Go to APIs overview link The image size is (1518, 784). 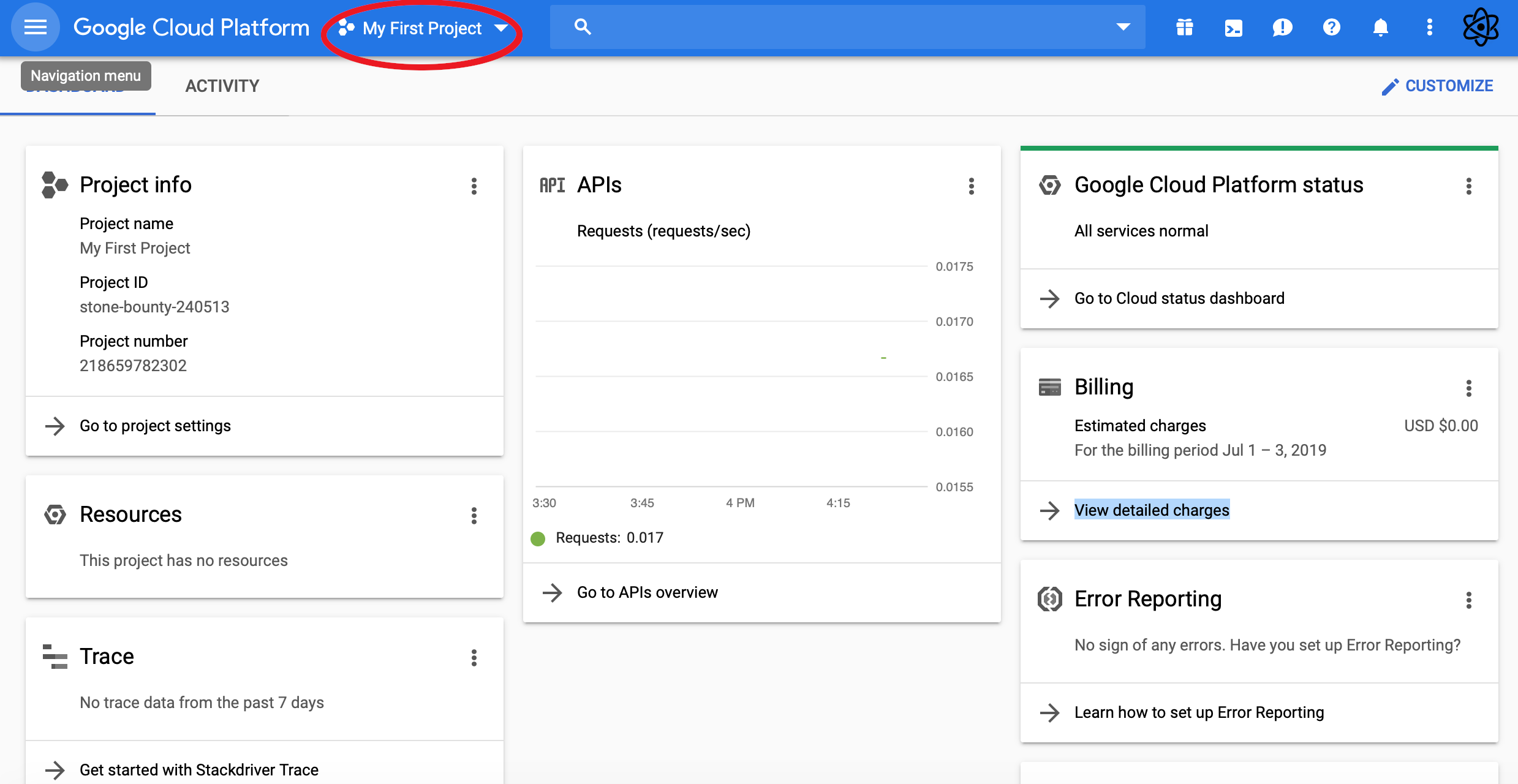[x=647, y=592]
